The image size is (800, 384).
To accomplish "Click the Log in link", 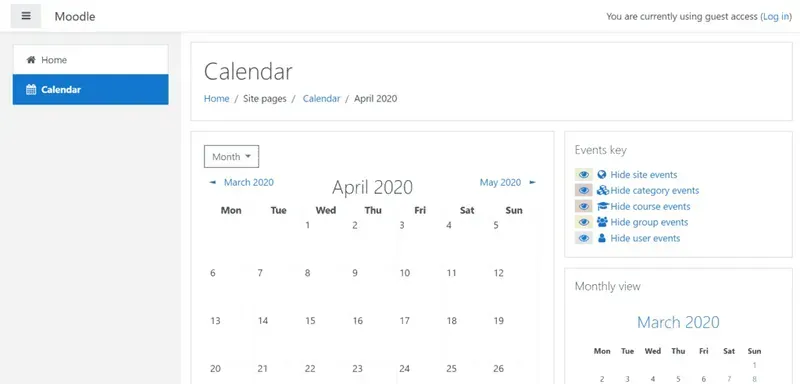I will pyautogui.click(x=776, y=16).
